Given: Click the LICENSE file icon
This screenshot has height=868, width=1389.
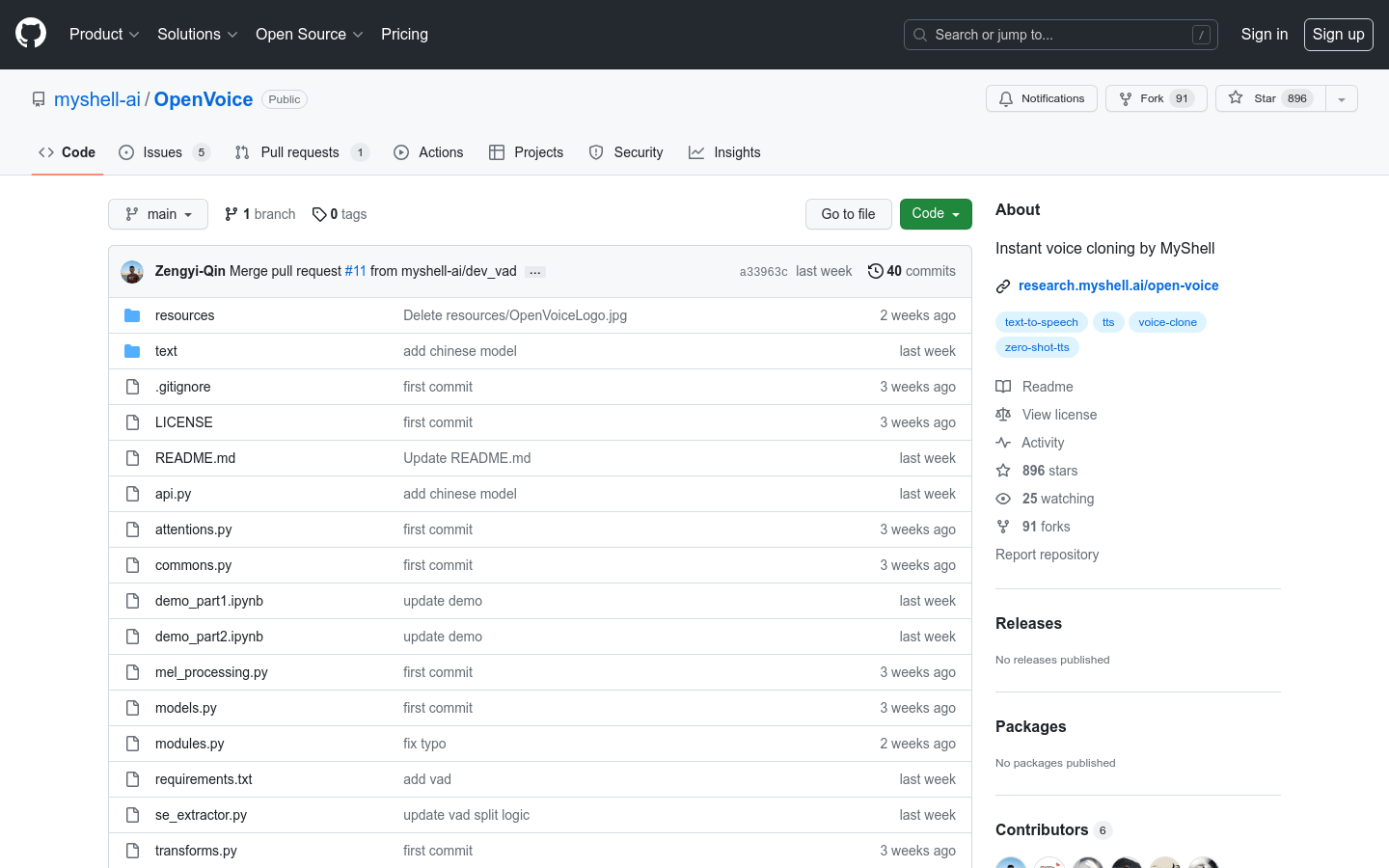Looking at the screenshot, I should (x=132, y=422).
